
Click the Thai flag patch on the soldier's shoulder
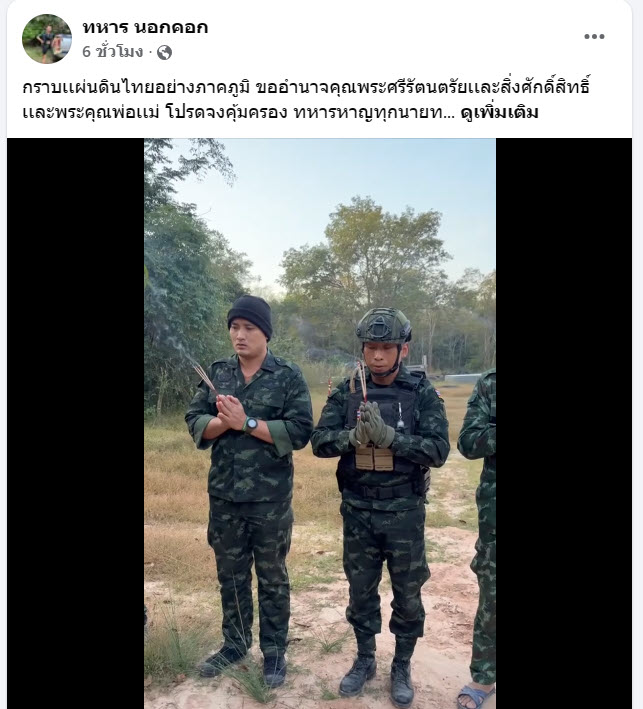coord(439,393)
